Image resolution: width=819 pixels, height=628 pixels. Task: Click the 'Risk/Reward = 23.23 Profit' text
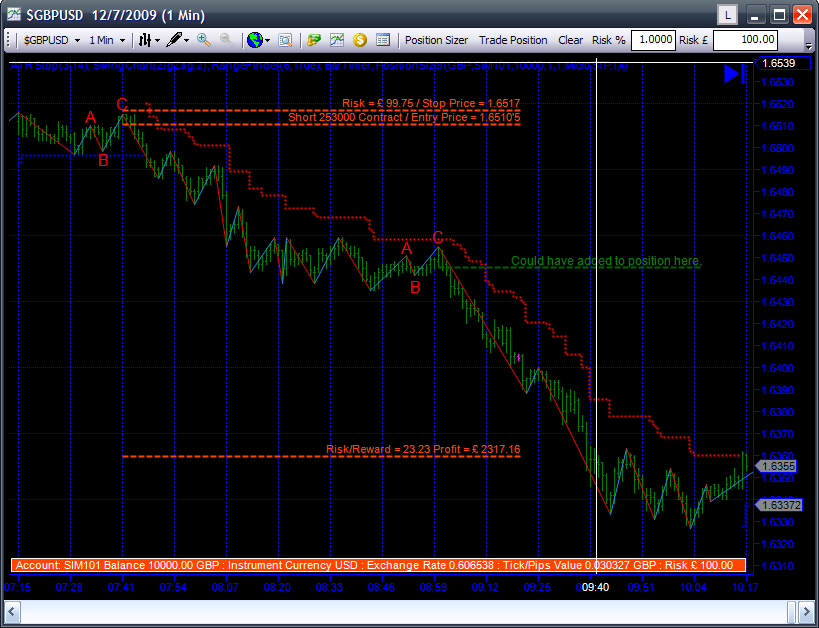[x=423, y=449]
